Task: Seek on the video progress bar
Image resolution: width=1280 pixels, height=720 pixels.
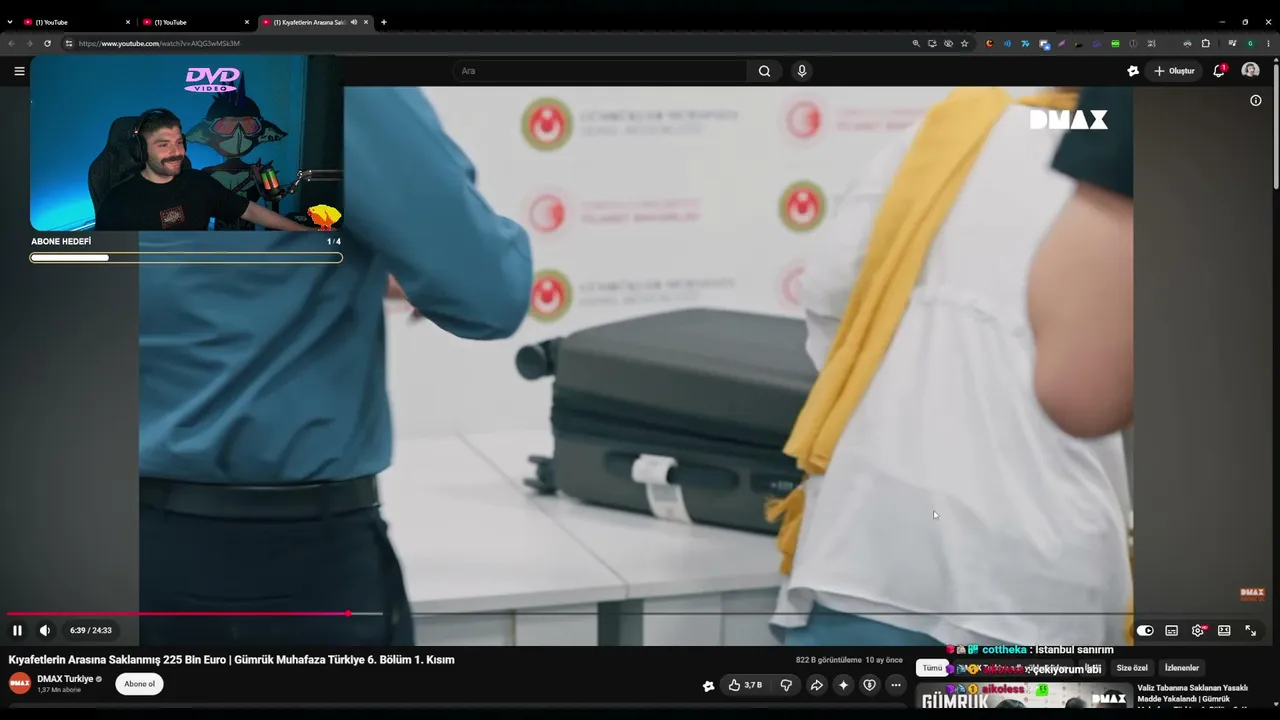Action: pos(640,613)
